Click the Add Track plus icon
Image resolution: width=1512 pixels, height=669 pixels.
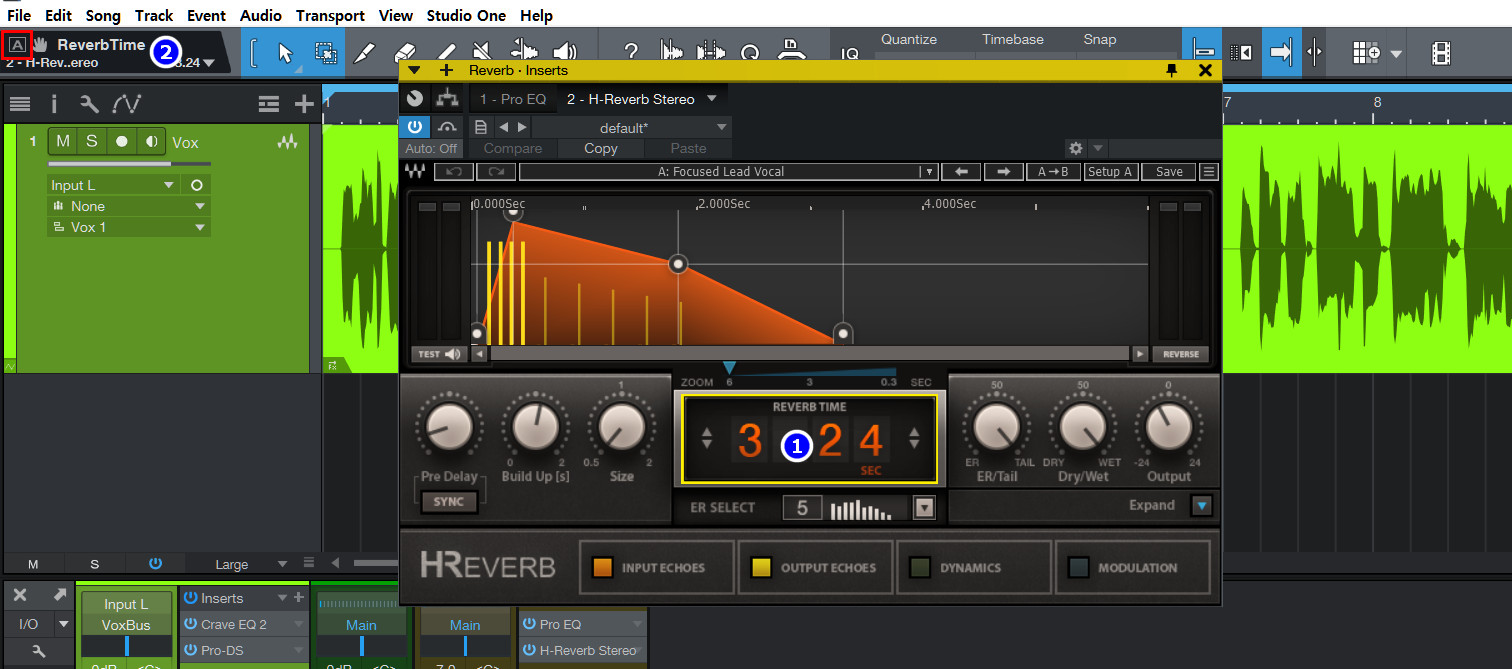(304, 104)
